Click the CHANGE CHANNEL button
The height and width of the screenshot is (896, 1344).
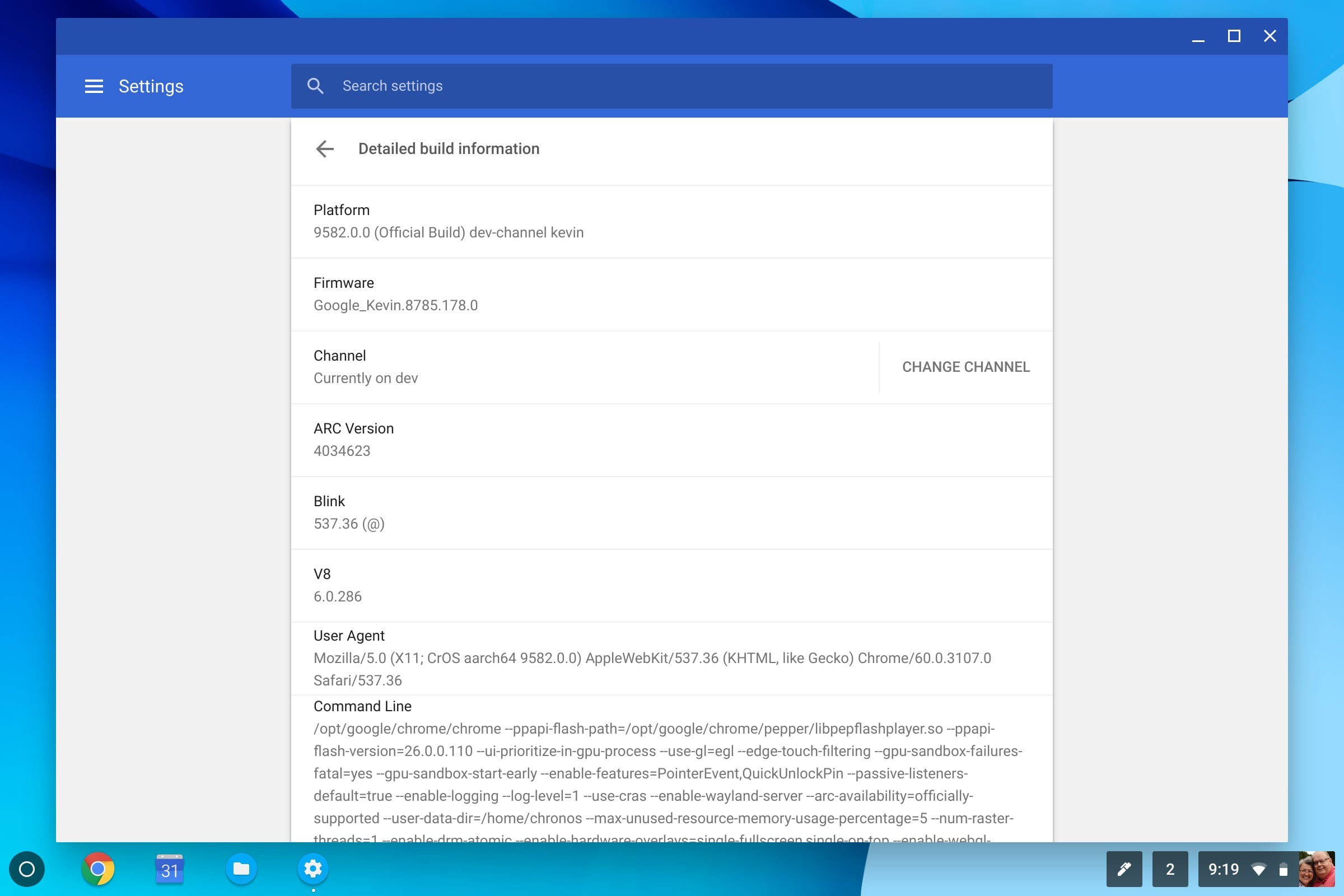965,366
